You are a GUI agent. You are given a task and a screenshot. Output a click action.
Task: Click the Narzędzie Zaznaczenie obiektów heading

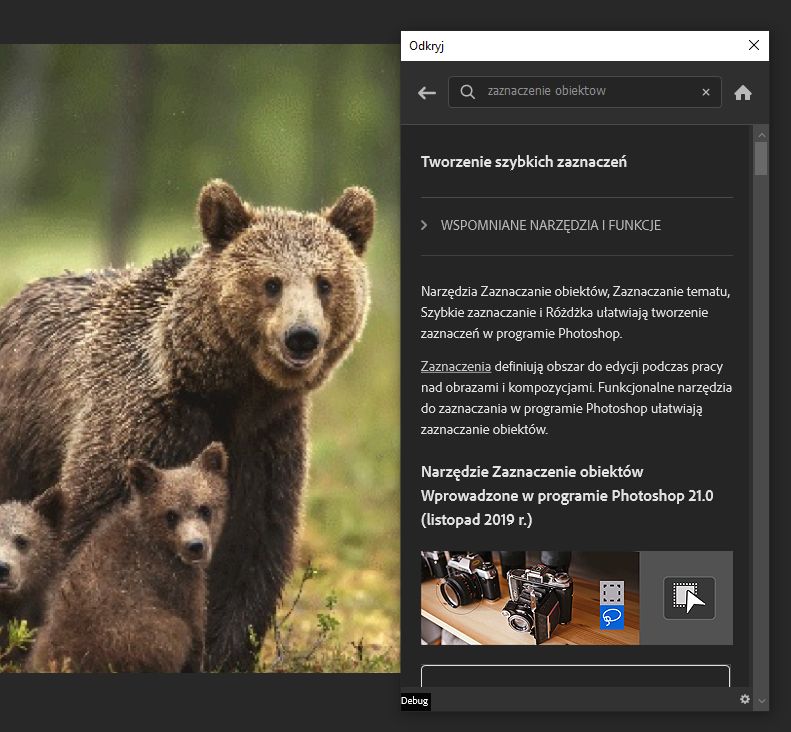[532, 472]
